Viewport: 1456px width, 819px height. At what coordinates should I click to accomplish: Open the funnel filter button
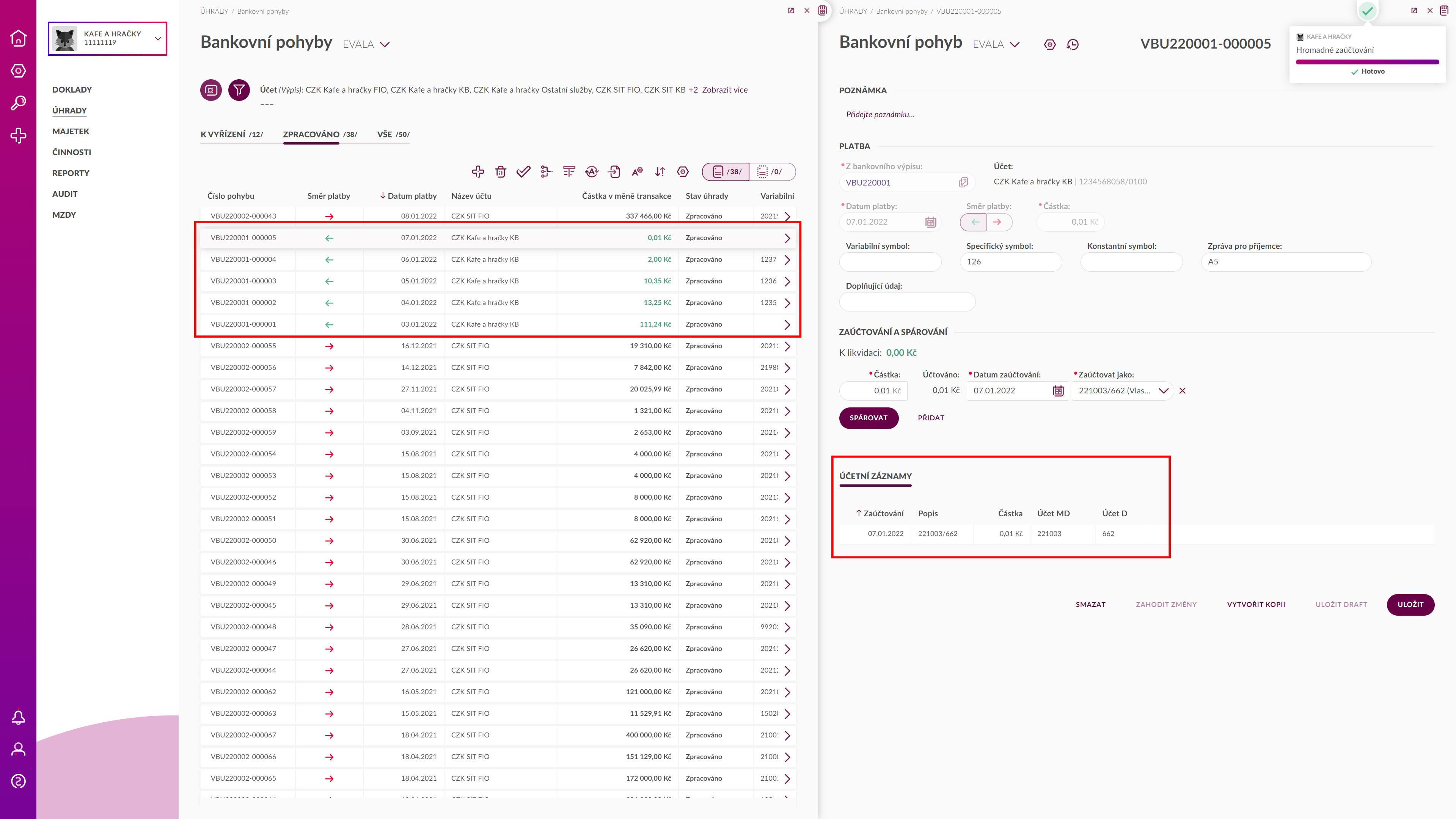[239, 90]
